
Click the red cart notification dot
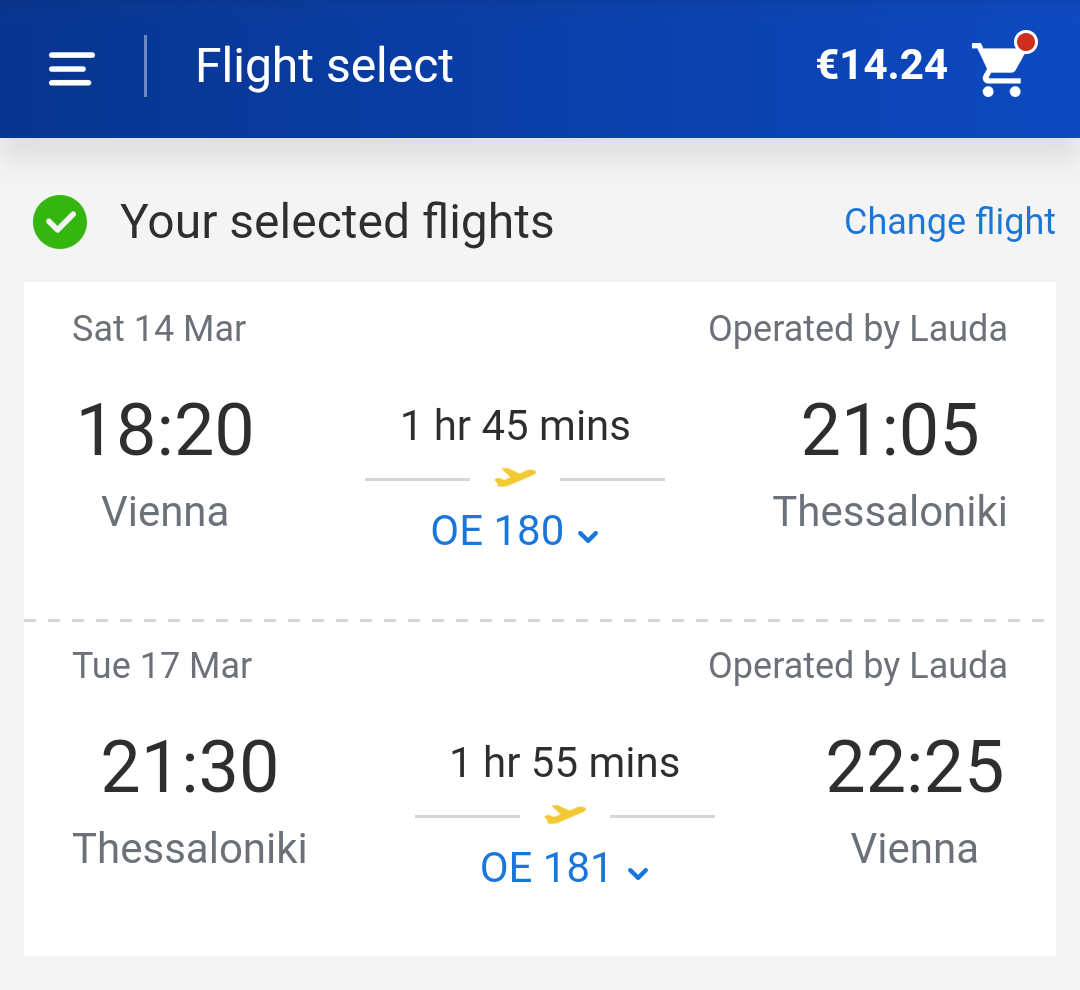pos(1026,42)
